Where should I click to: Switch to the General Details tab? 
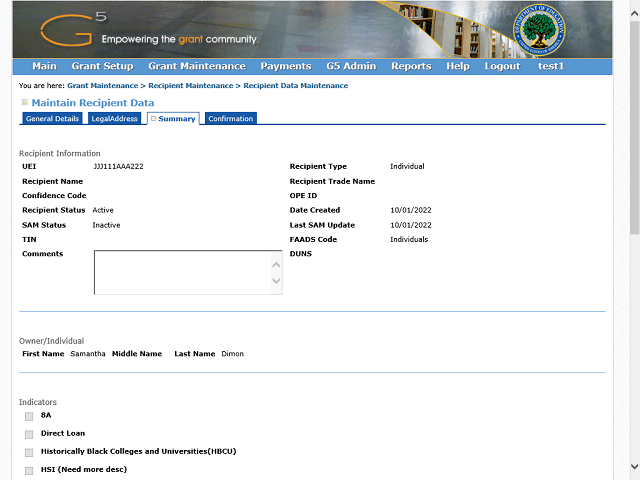coord(52,118)
